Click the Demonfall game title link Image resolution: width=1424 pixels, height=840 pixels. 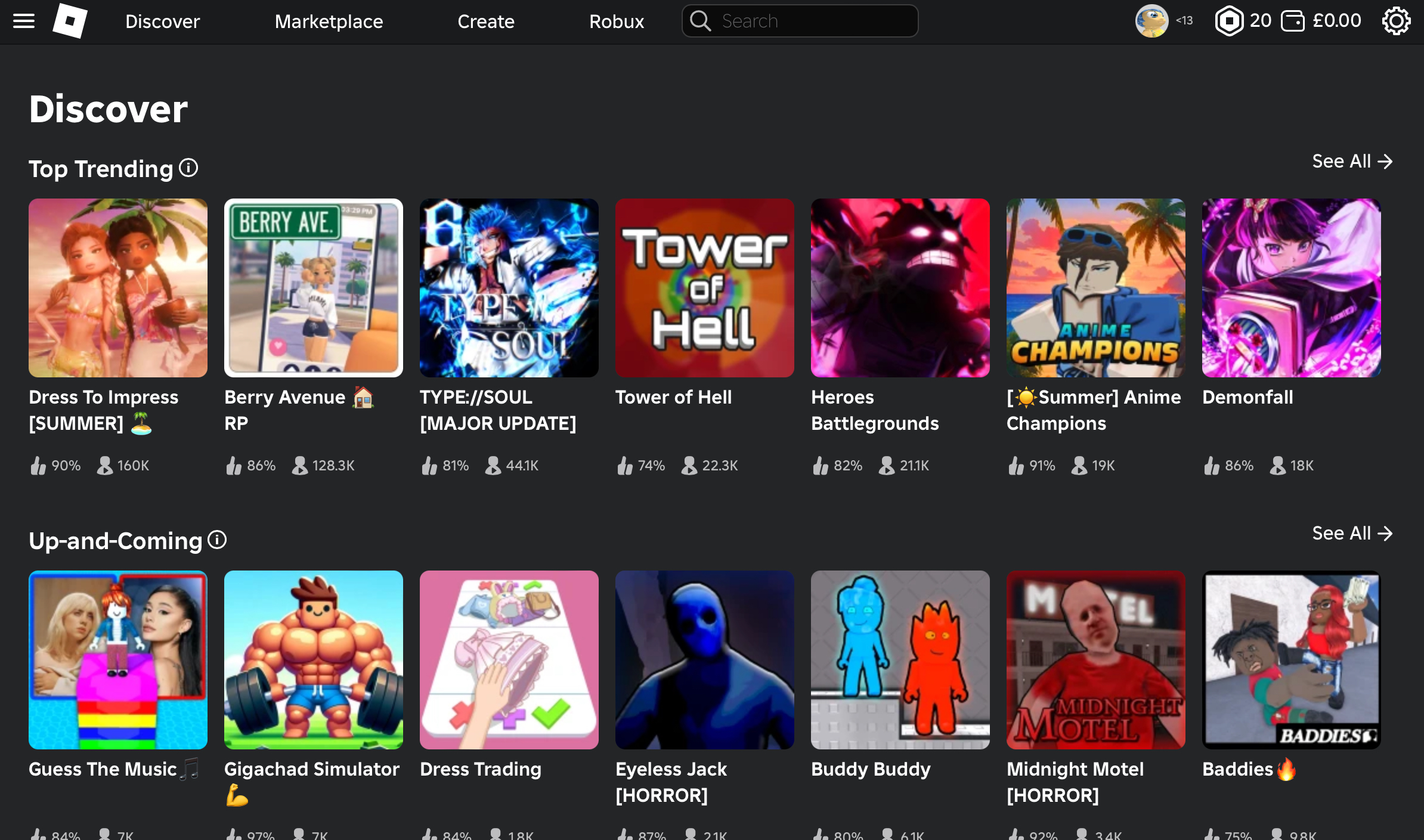point(1247,397)
